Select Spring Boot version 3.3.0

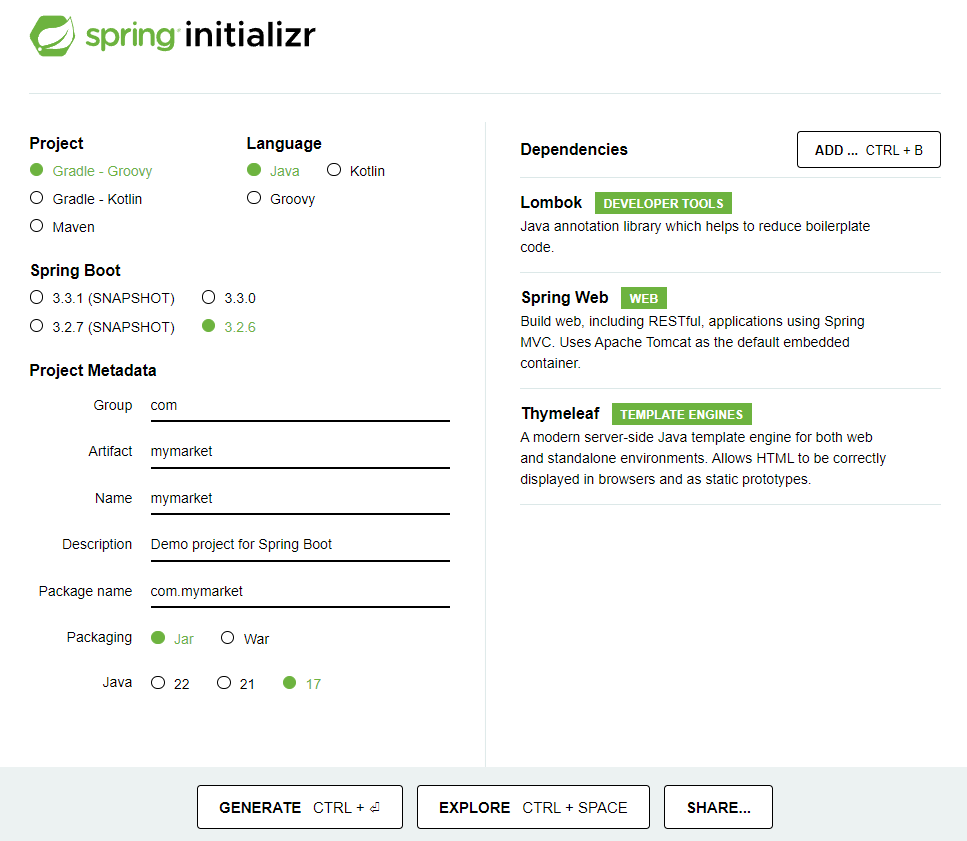click(x=229, y=298)
